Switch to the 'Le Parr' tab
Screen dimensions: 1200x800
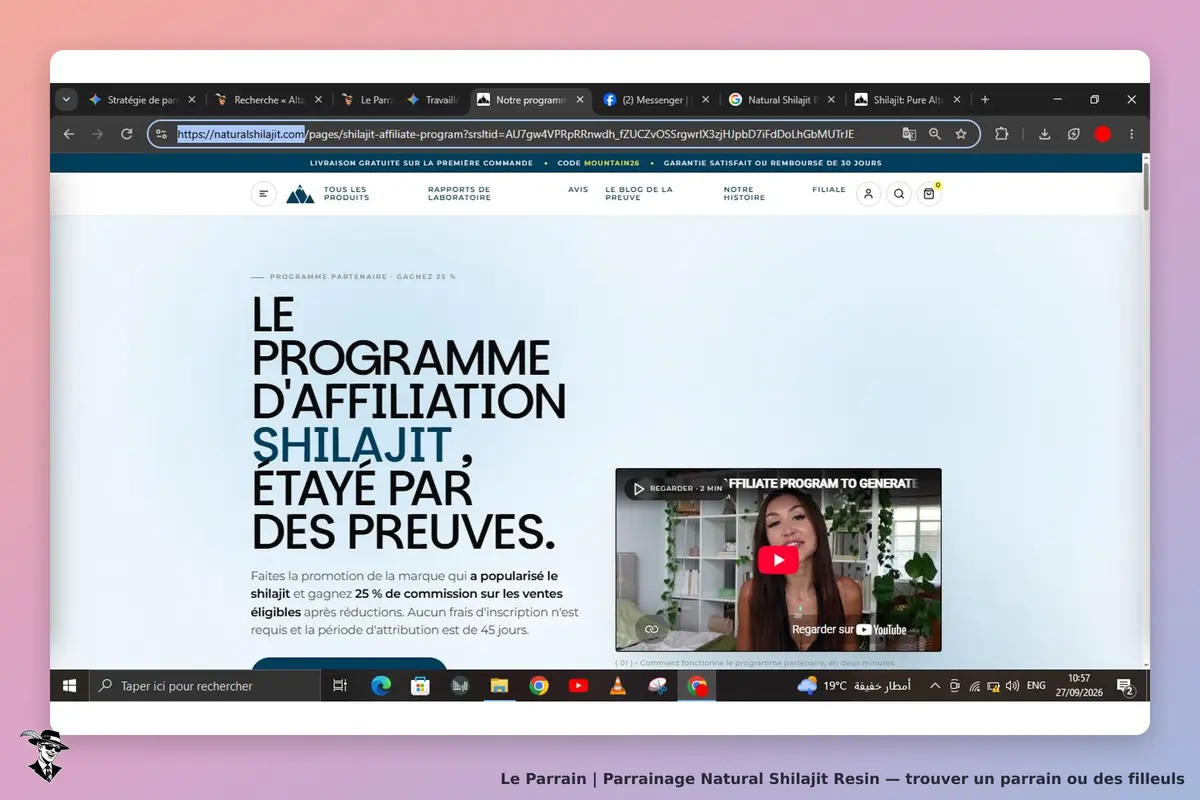point(365,100)
